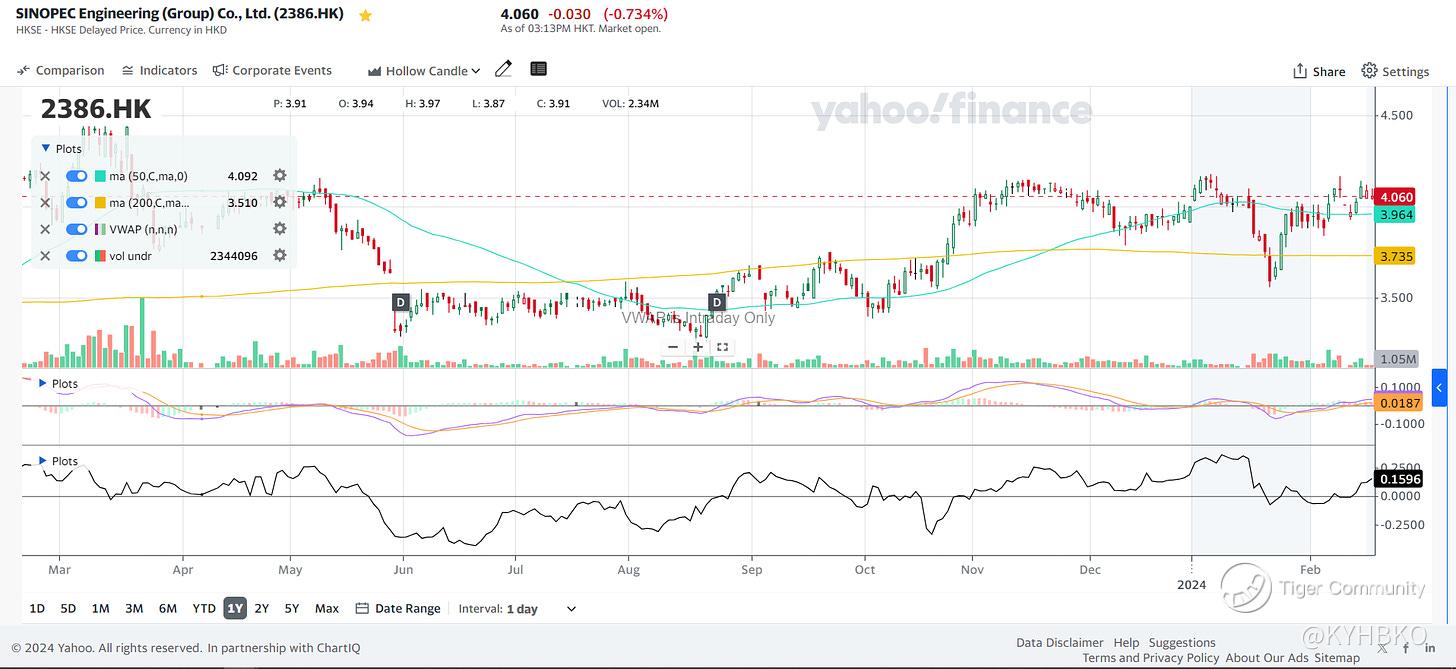Open Corporate Events options
The width and height of the screenshot is (1456, 669).
pyautogui.click(x=272, y=70)
